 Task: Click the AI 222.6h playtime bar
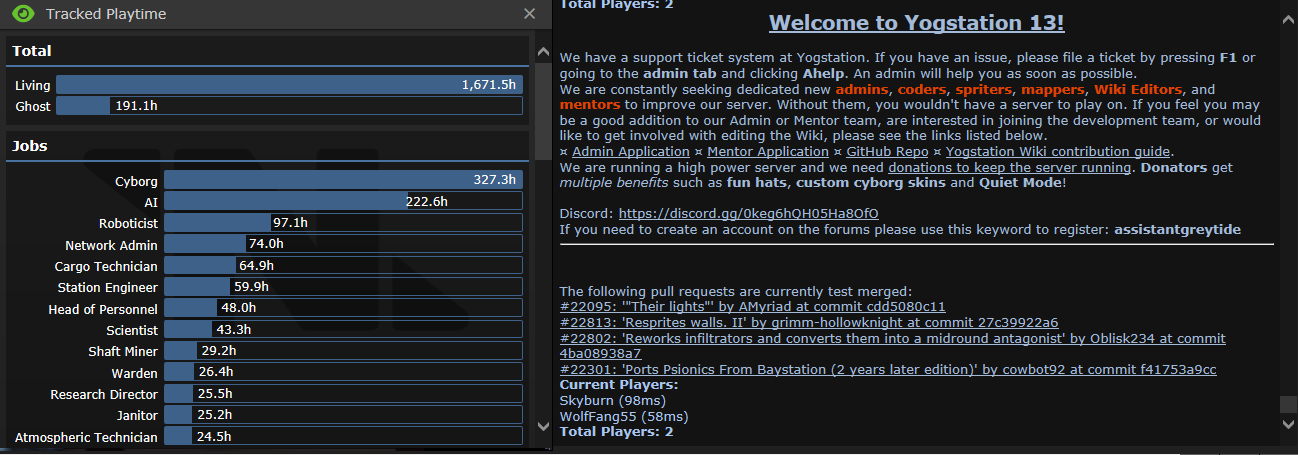point(343,202)
